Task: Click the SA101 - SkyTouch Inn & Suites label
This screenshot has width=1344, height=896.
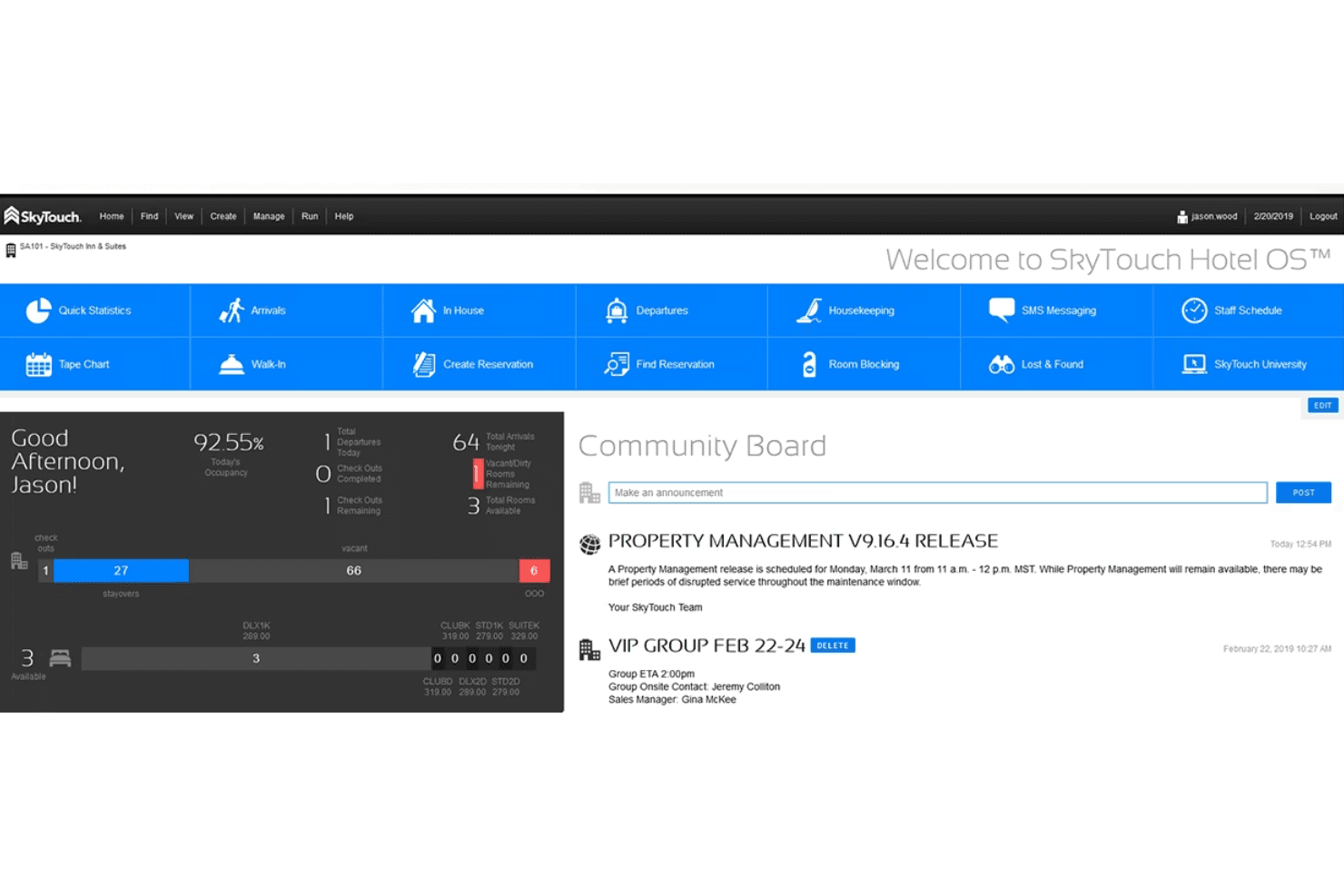Action: tap(73, 246)
